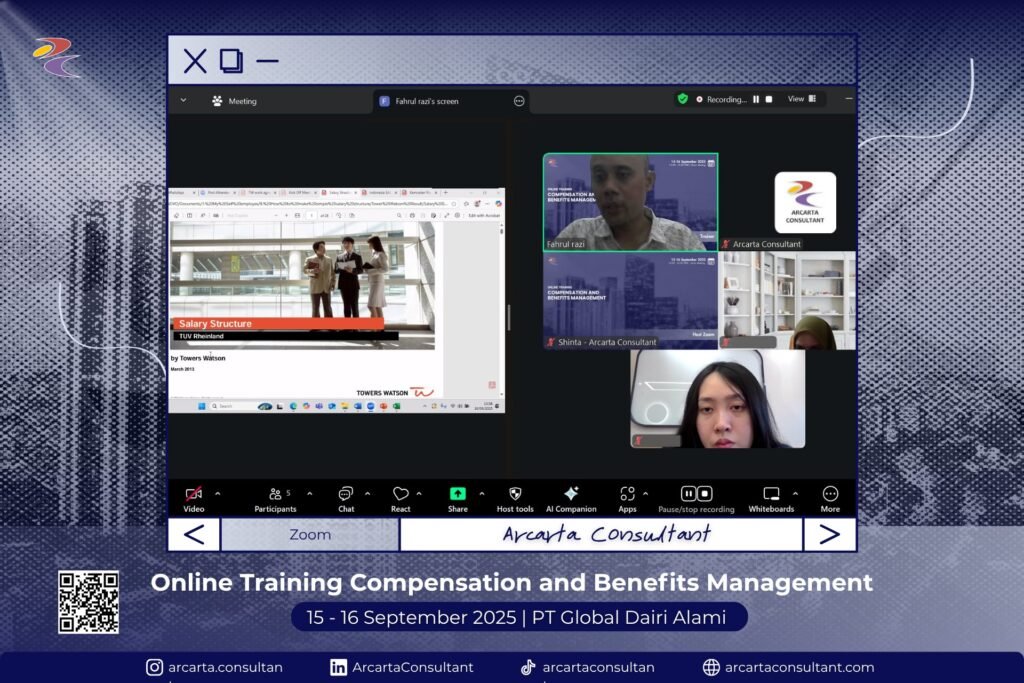Open the Participants panel
Screen dimensions: 1024x683
275,495
